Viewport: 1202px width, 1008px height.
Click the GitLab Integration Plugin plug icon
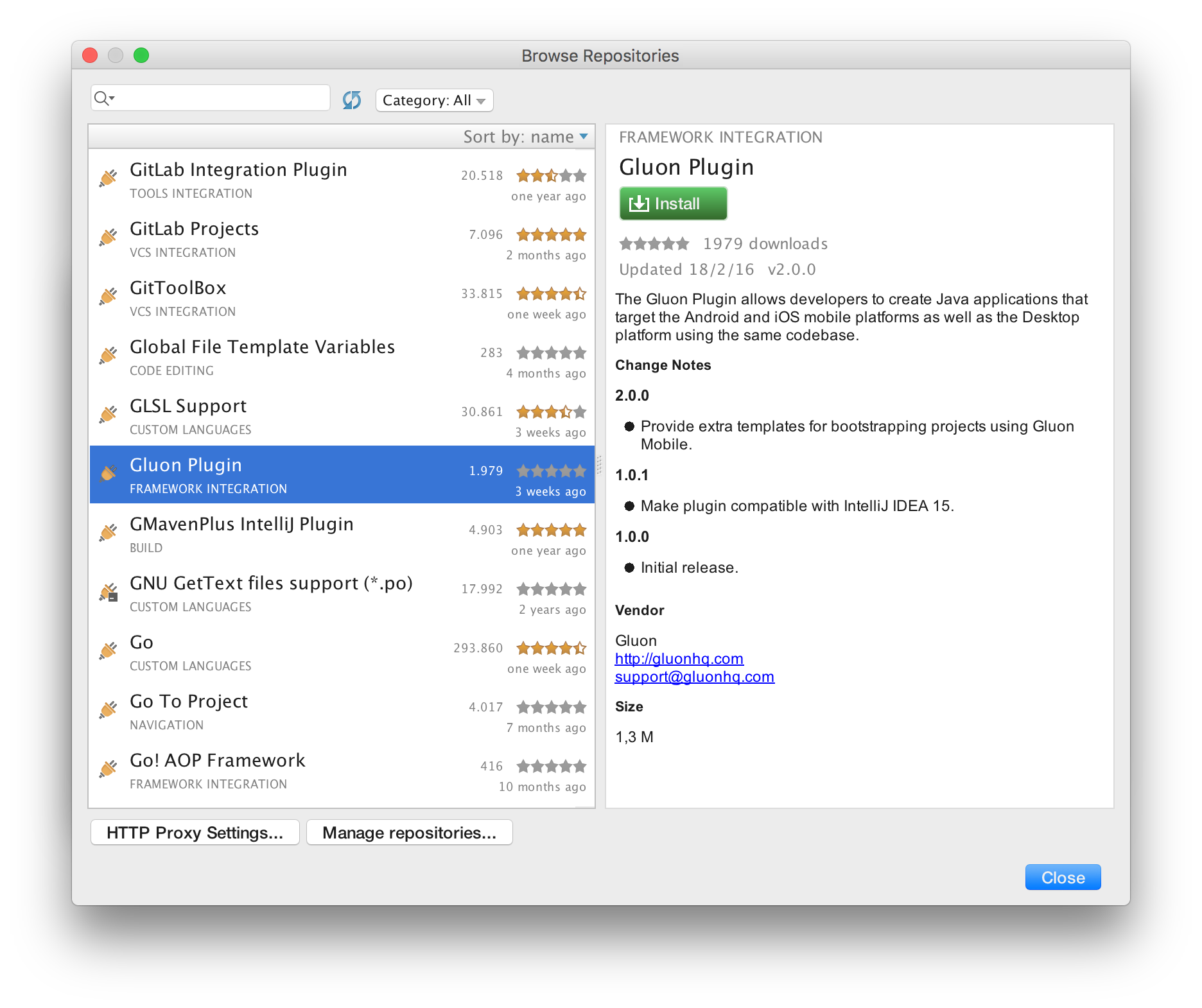pos(109,178)
